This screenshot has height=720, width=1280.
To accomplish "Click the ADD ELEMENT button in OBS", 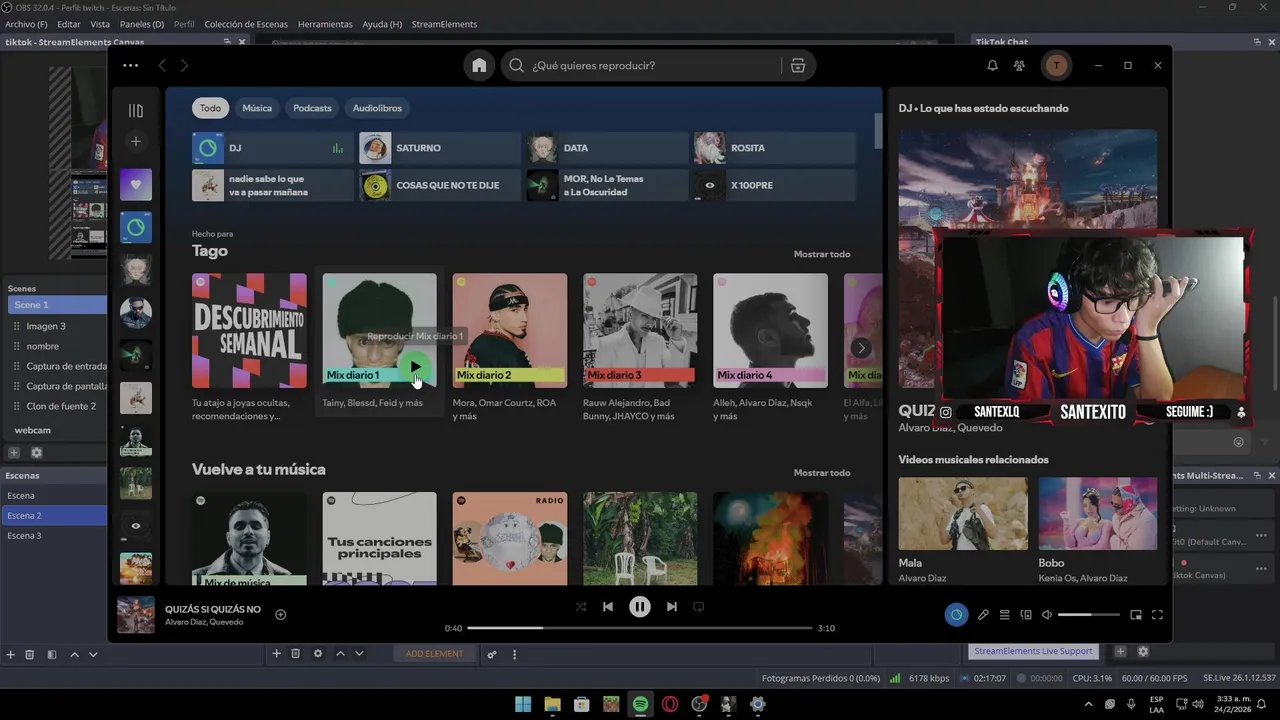I will coord(434,654).
